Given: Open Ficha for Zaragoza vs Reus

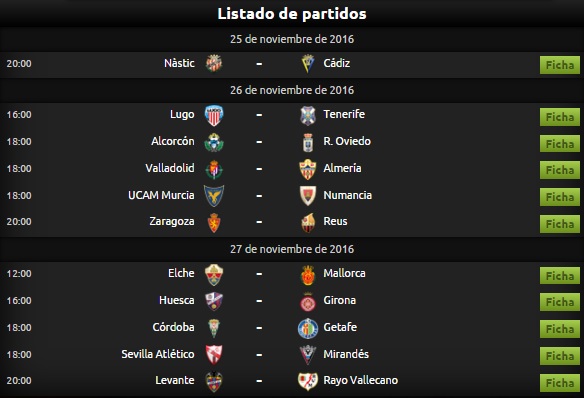Looking at the screenshot, I should 560,224.
